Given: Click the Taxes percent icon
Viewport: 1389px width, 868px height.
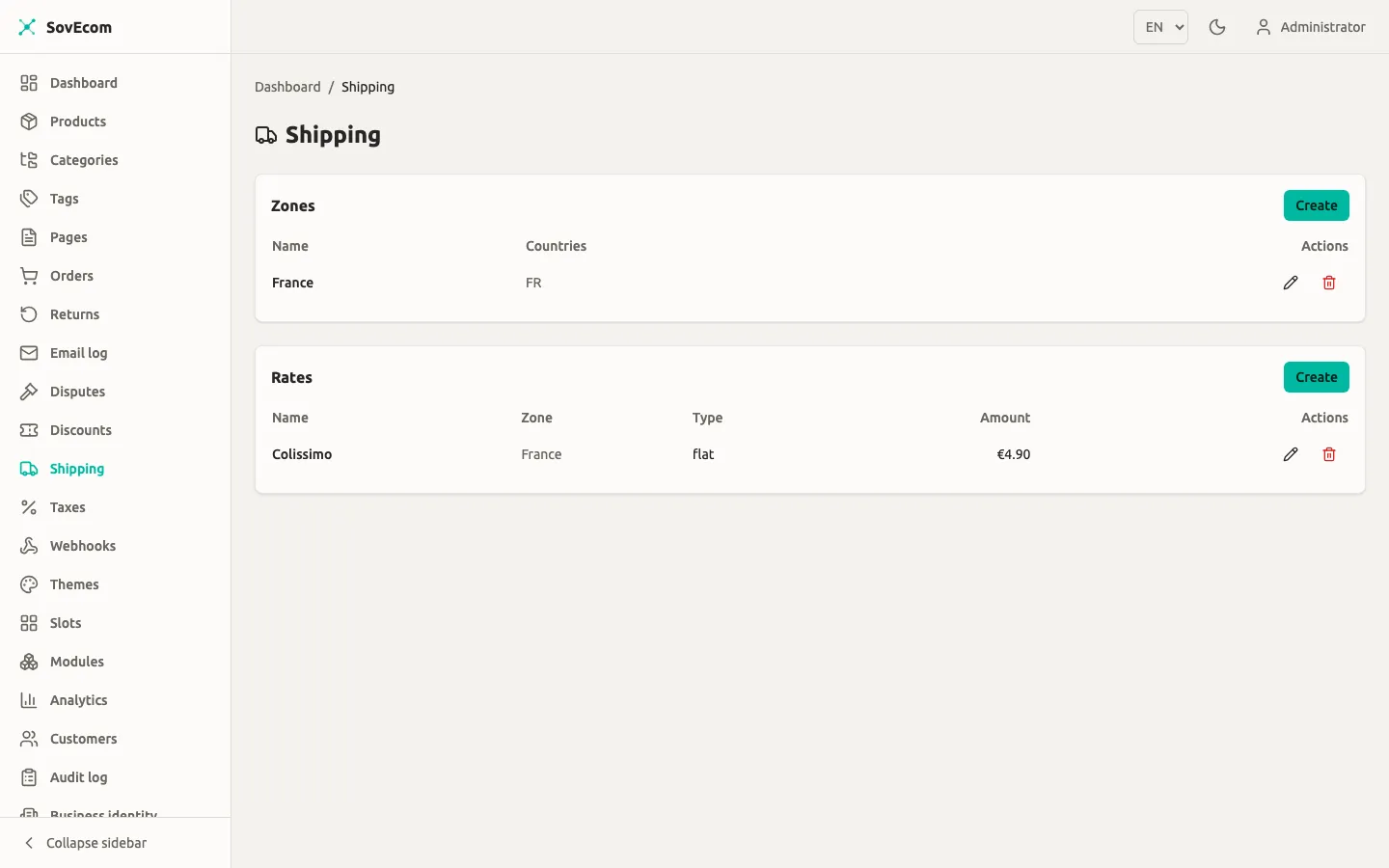Looking at the screenshot, I should point(29,507).
